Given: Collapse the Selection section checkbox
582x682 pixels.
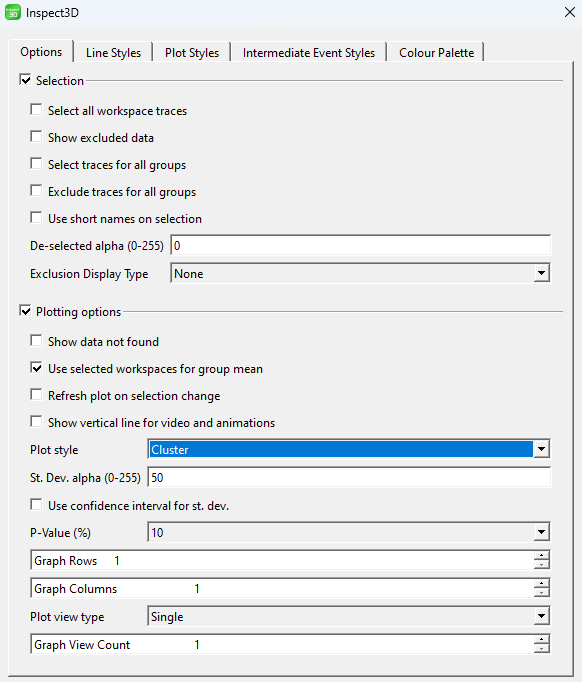Looking at the screenshot, I should pyautogui.click(x=25, y=80).
